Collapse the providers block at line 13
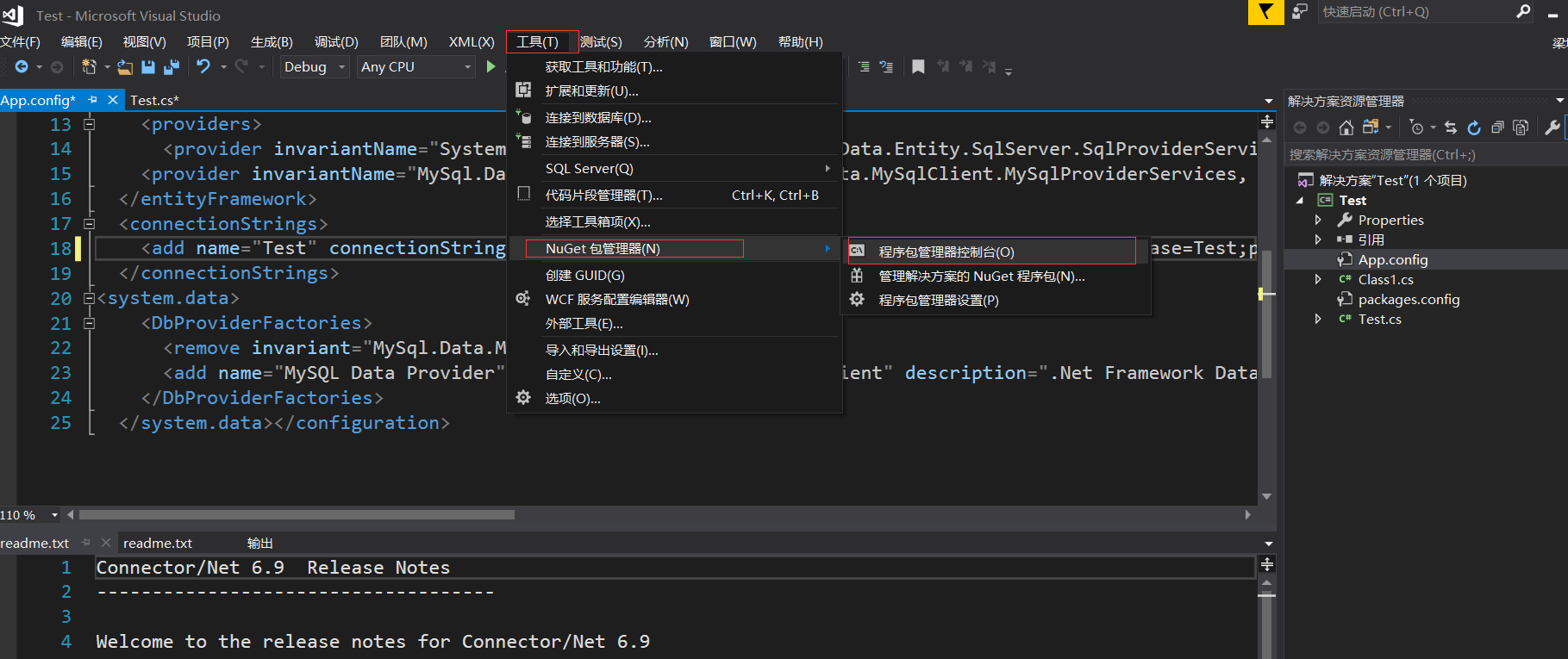This screenshot has width=1568, height=659. point(89,124)
